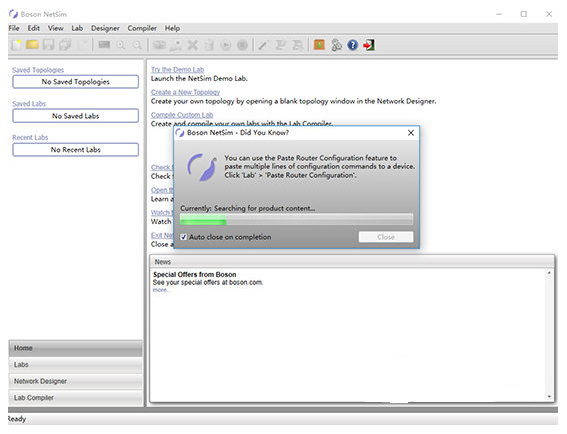
Task: Click the grayed X delete toolbar icon
Action: [193, 45]
